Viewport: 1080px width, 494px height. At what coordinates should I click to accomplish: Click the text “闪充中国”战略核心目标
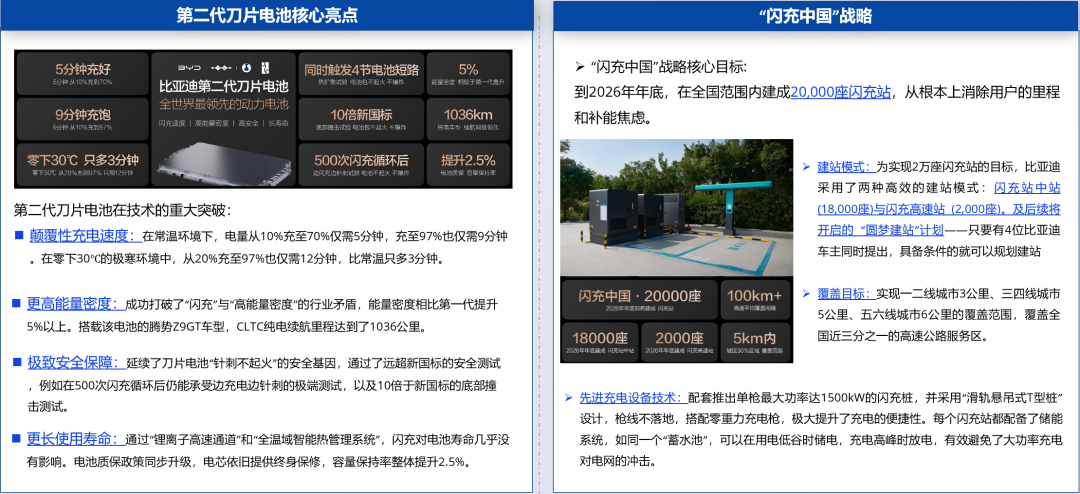(669, 67)
